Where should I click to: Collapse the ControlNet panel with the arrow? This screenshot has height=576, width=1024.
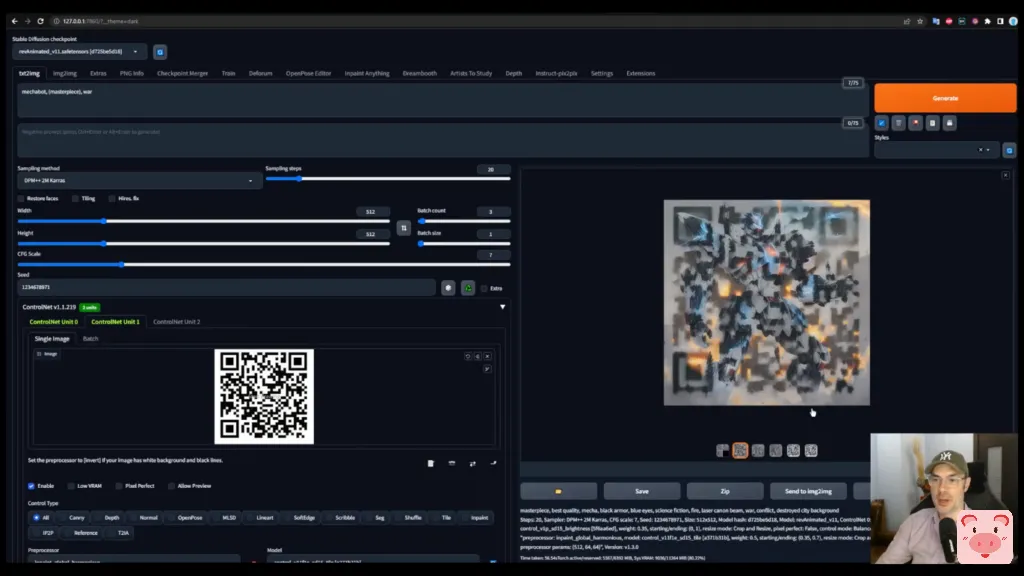502,307
